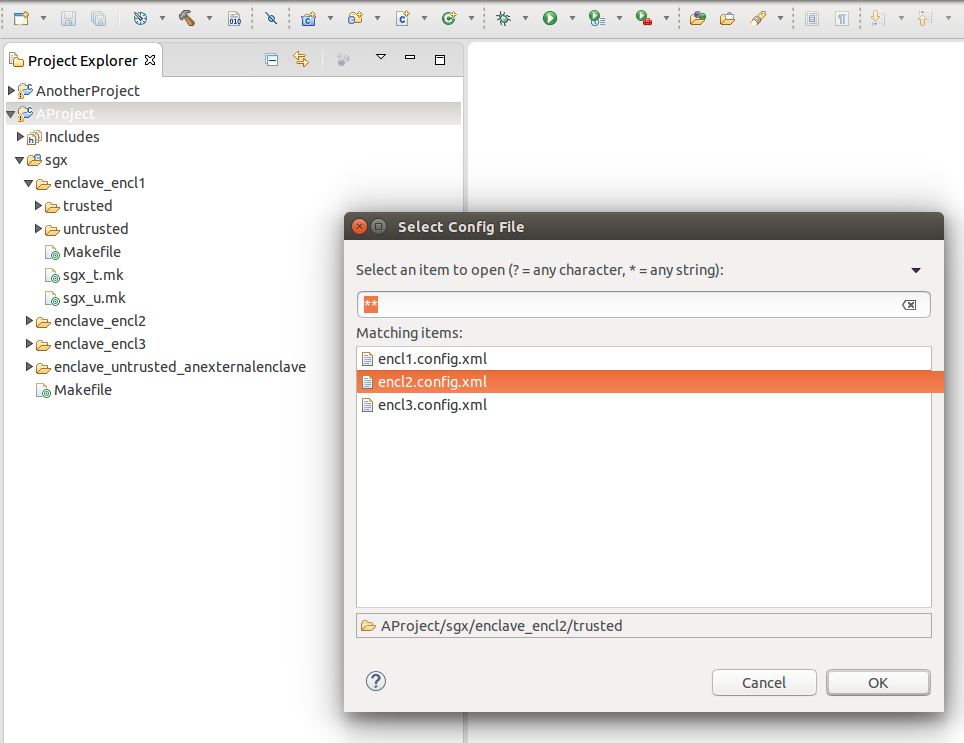Click the Build hammer icon in toolbar
Screen dimensions: 964x743
pos(187,18)
